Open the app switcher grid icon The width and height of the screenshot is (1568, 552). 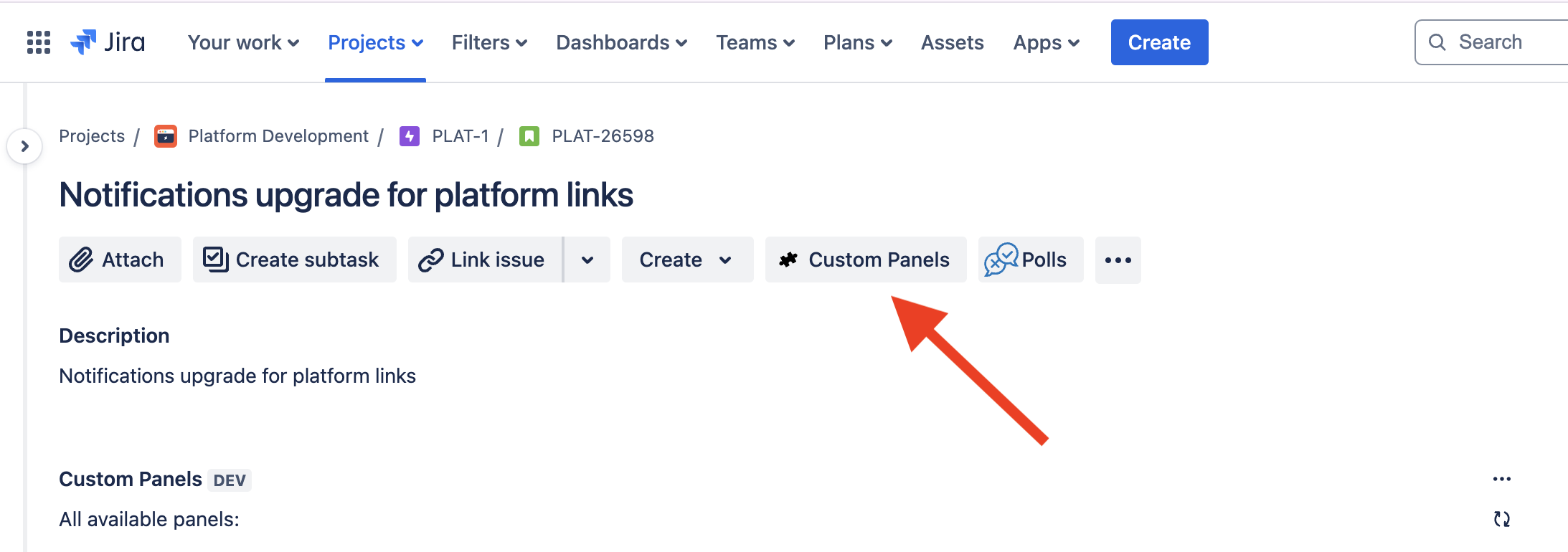39,42
